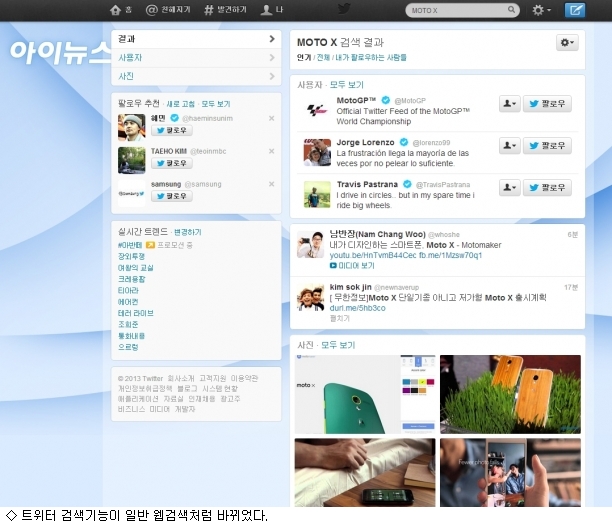View all photos via 모두 보기

(x=338, y=345)
